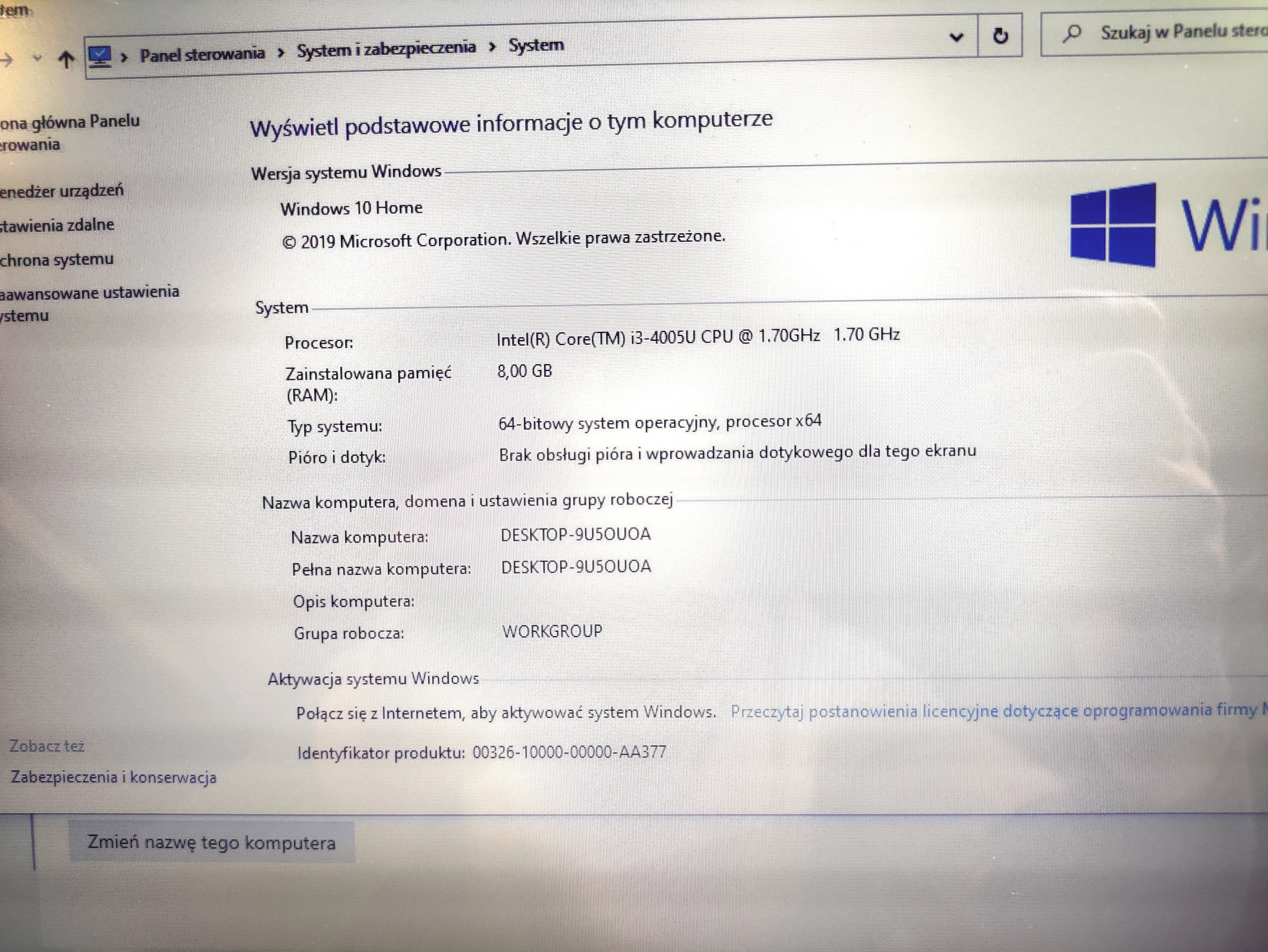Click the computer icon in the address bar
This screenshot has width=1268, height=952.
pyautogui.click(x=99, y=55)
